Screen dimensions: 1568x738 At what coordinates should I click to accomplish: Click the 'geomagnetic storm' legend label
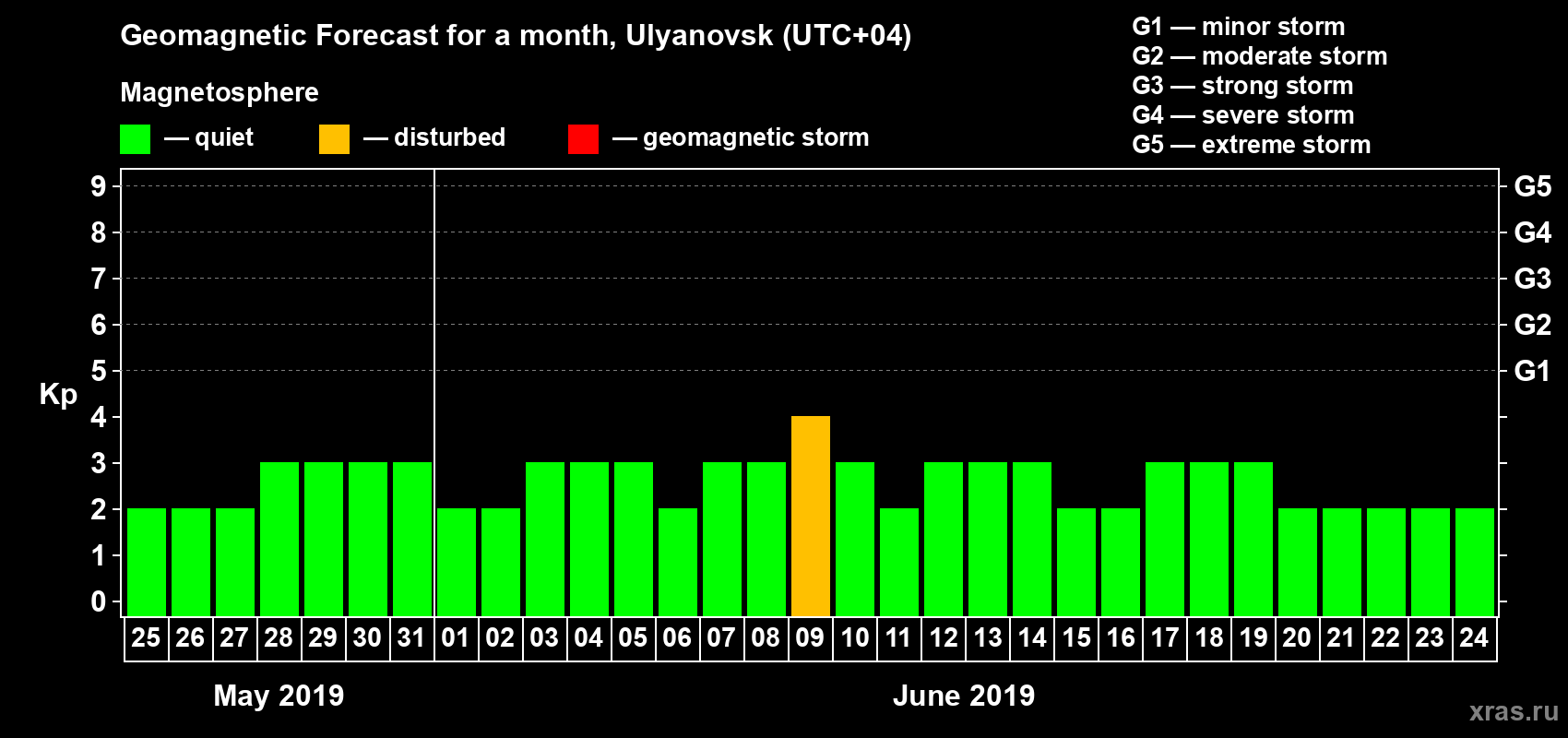[756, 138]
